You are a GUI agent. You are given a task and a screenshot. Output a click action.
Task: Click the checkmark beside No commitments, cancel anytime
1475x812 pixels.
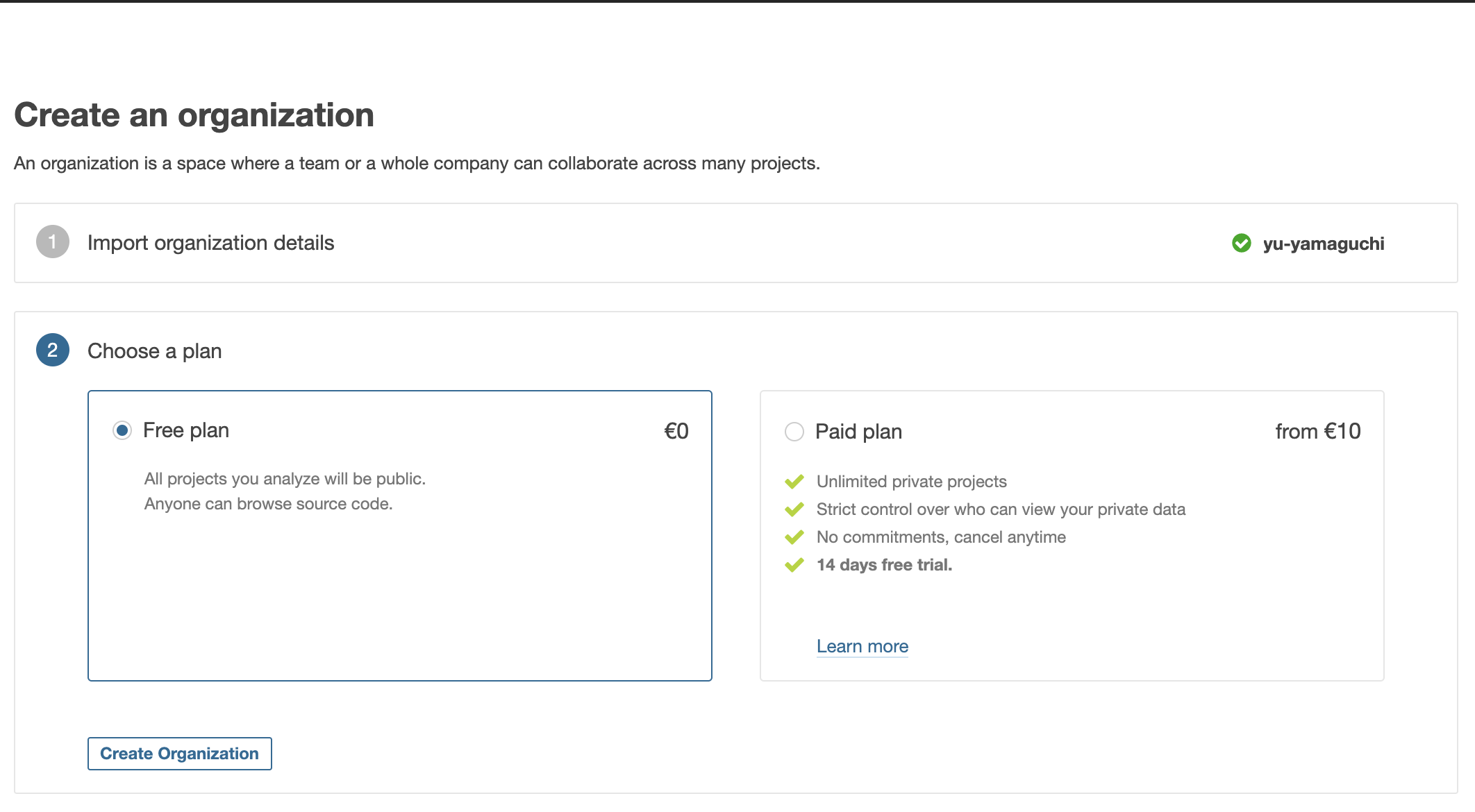point(796,536)
